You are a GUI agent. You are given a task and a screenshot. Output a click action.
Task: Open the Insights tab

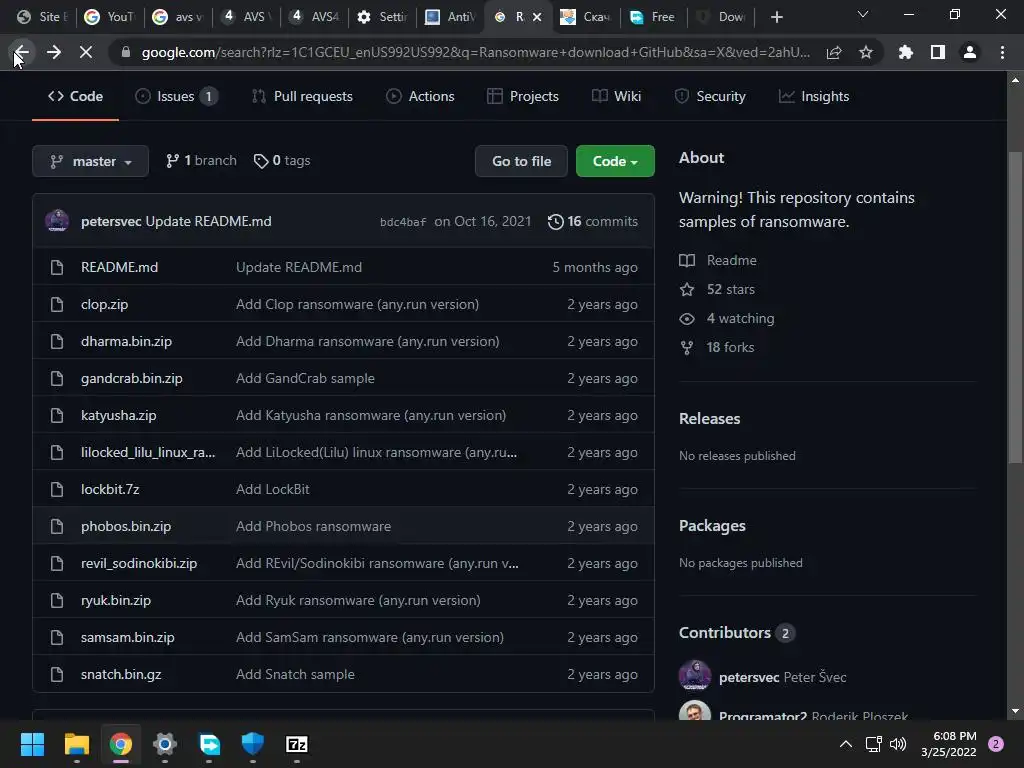(x=814, y=97)
